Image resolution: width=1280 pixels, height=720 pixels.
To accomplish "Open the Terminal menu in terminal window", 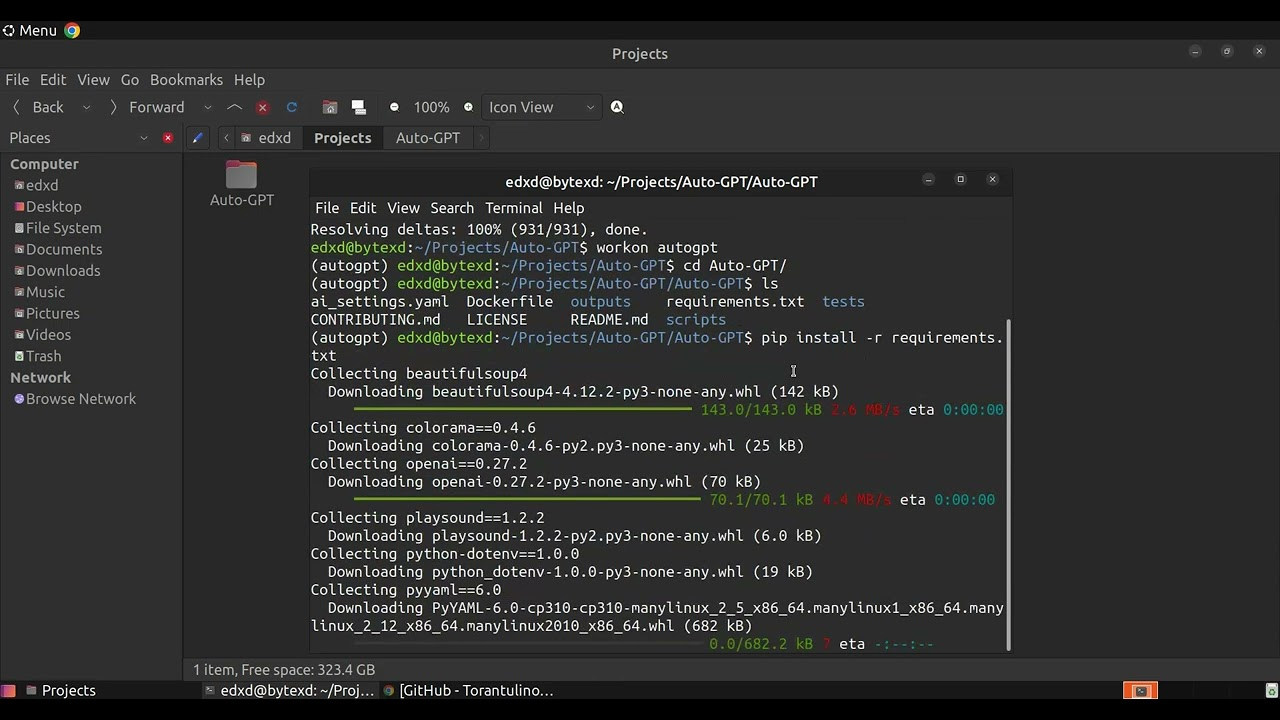I will pyautogui.click(x=513, y=208).
